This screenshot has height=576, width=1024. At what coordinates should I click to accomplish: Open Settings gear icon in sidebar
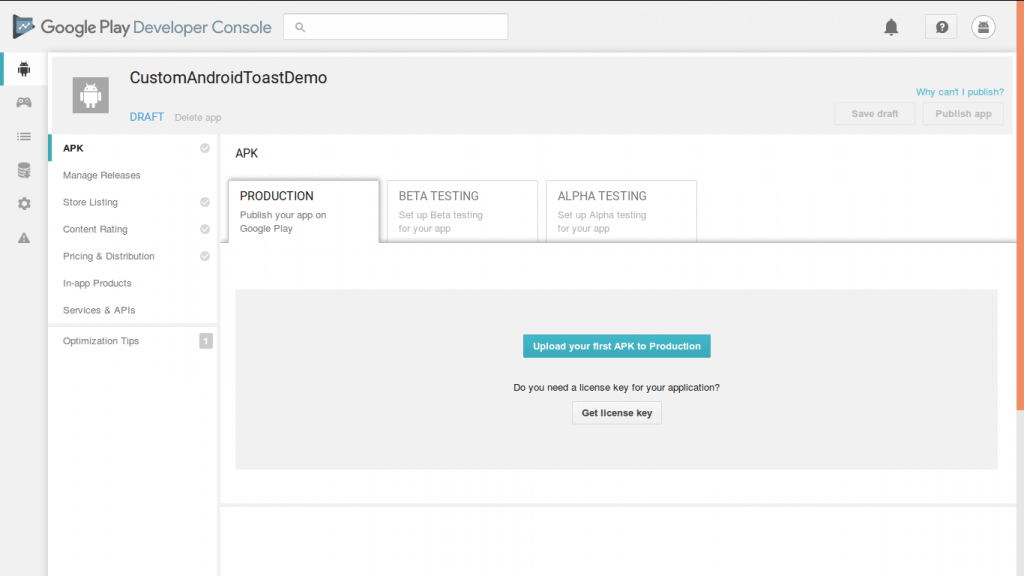pyautogui.click(x=24, y=204)
